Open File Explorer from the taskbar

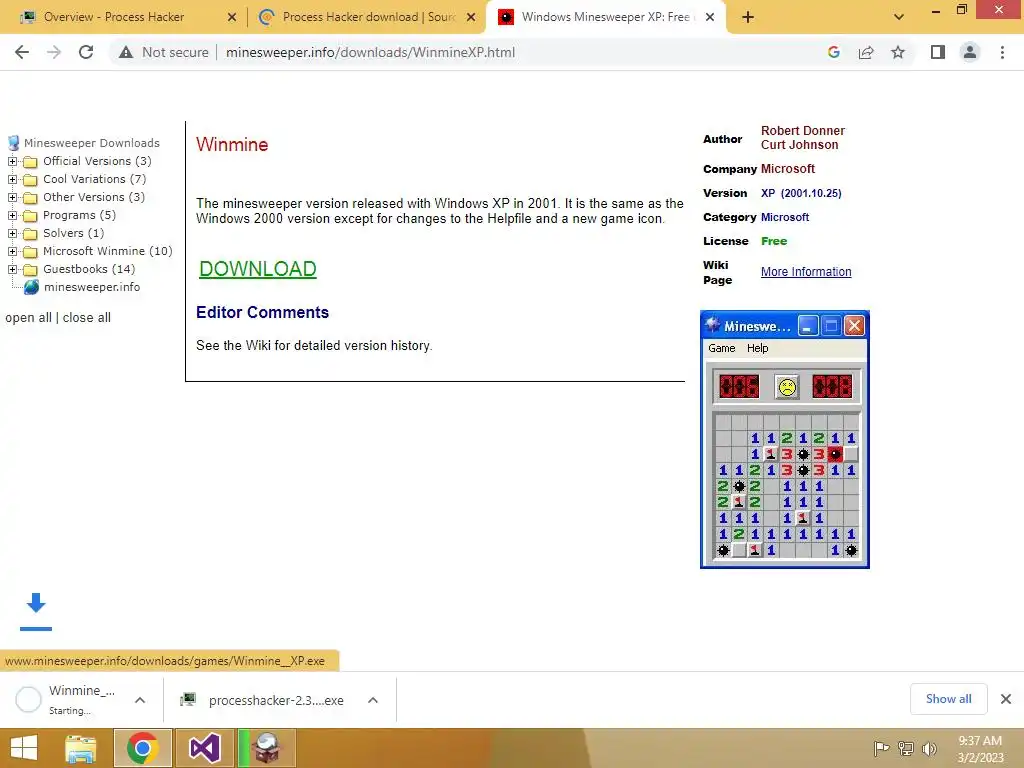click(81, 748)
